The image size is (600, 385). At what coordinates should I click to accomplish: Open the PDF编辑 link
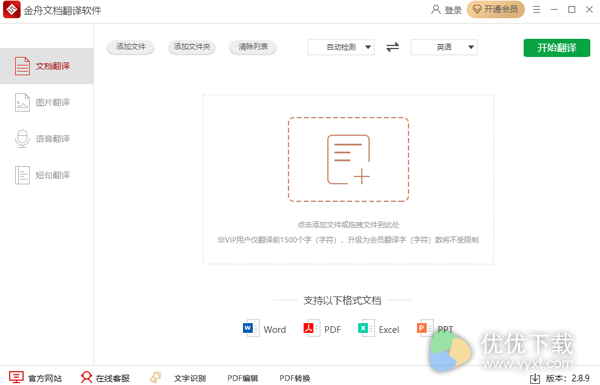click(x=242, y=378)
